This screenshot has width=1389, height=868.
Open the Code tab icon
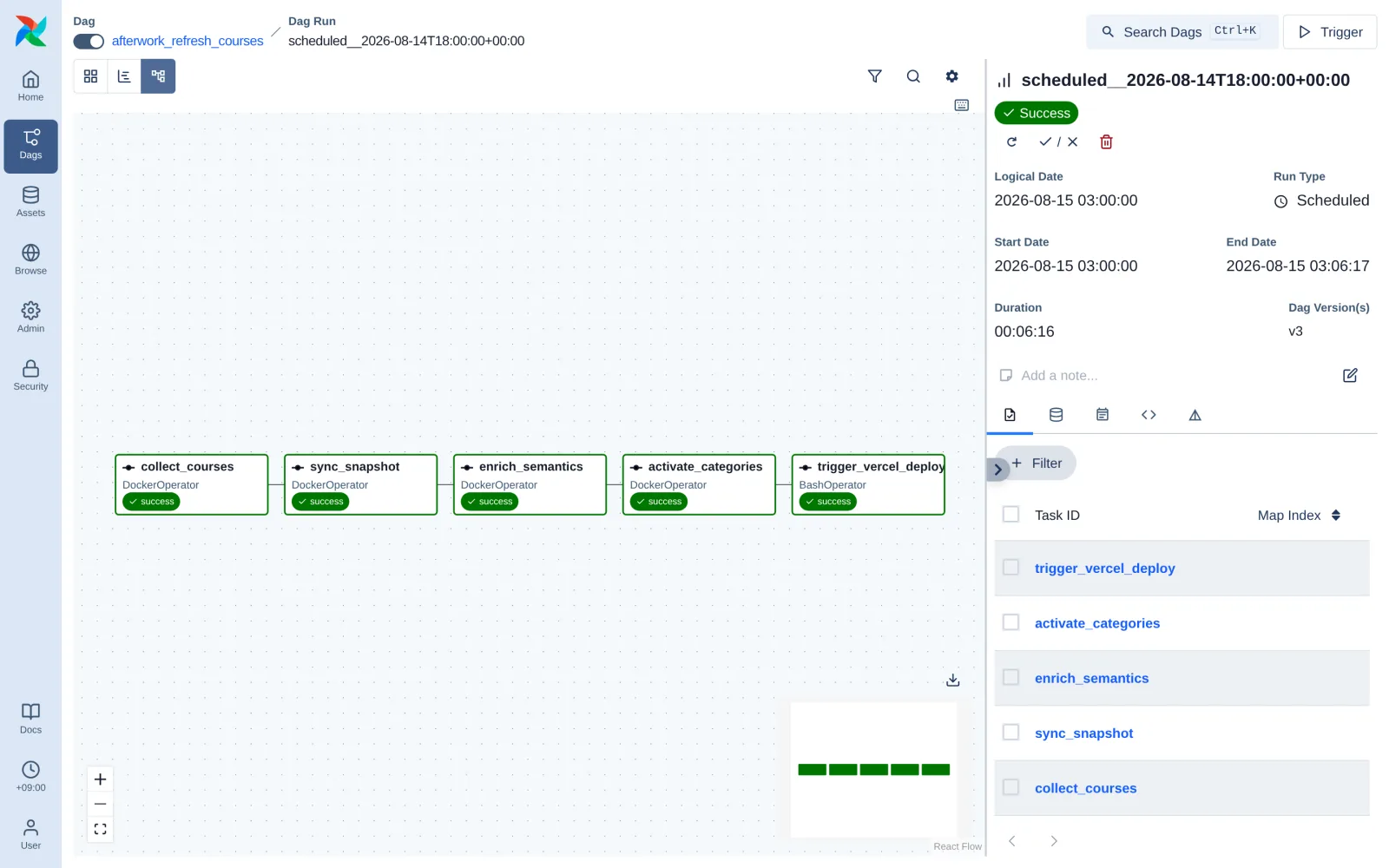(x=1149, y=415)
